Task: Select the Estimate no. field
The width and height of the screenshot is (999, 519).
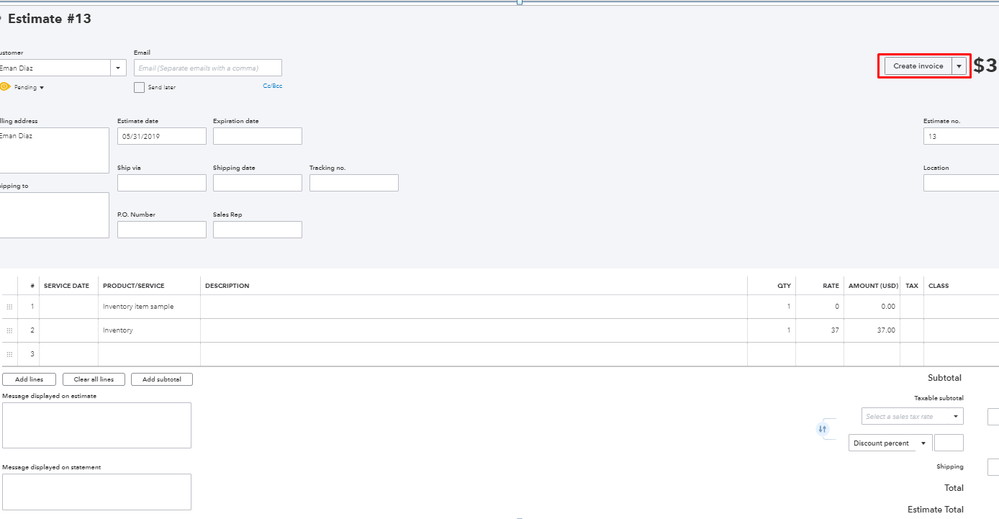Action: click(961, 136)
